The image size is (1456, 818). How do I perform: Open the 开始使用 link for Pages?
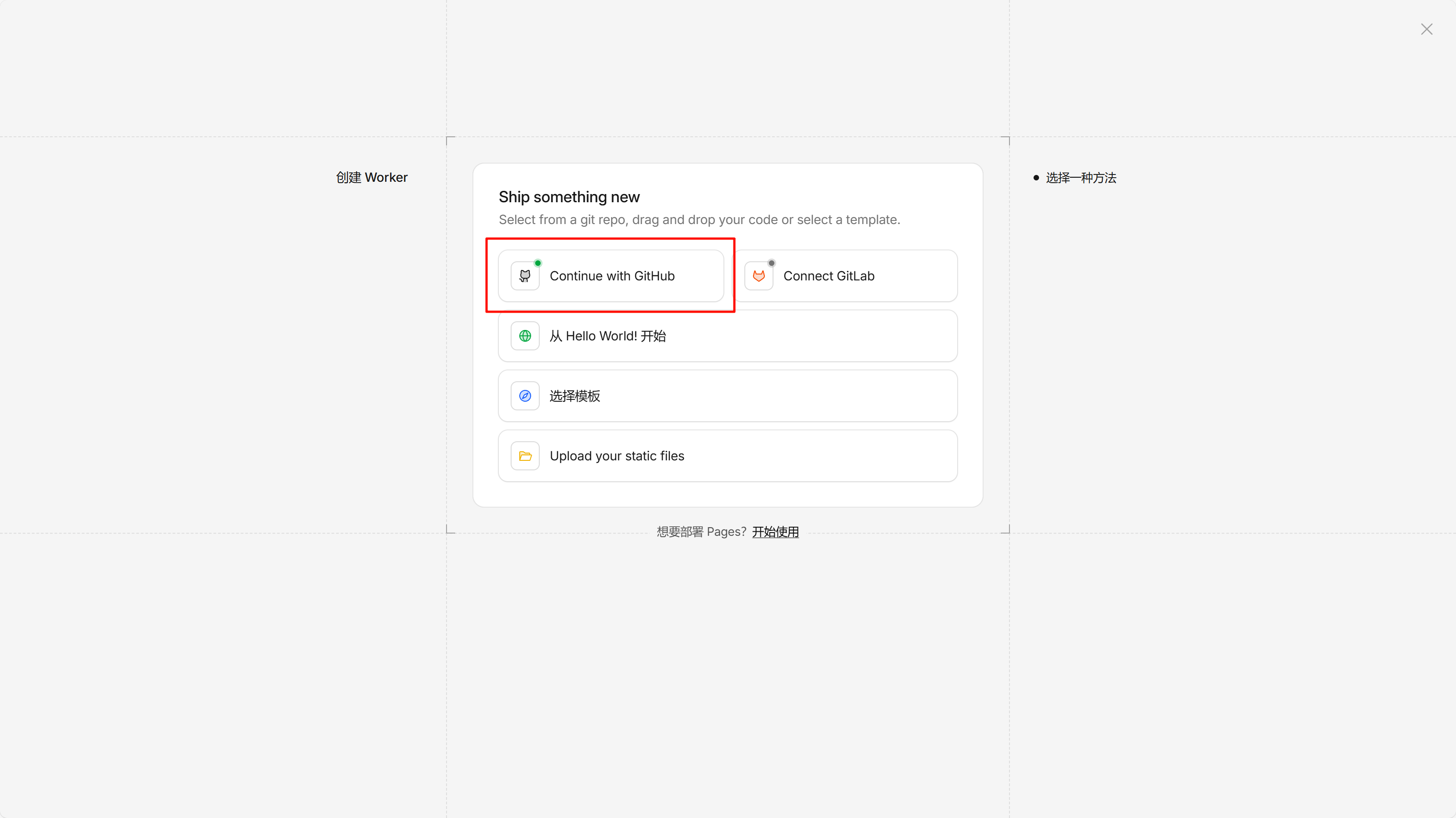775,532
